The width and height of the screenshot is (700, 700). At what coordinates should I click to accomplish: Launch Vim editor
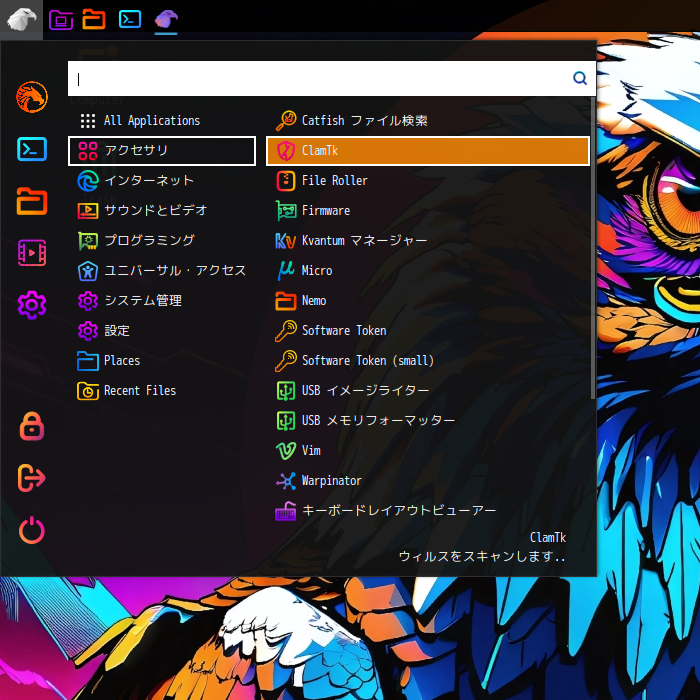click(x=428, y=450)
